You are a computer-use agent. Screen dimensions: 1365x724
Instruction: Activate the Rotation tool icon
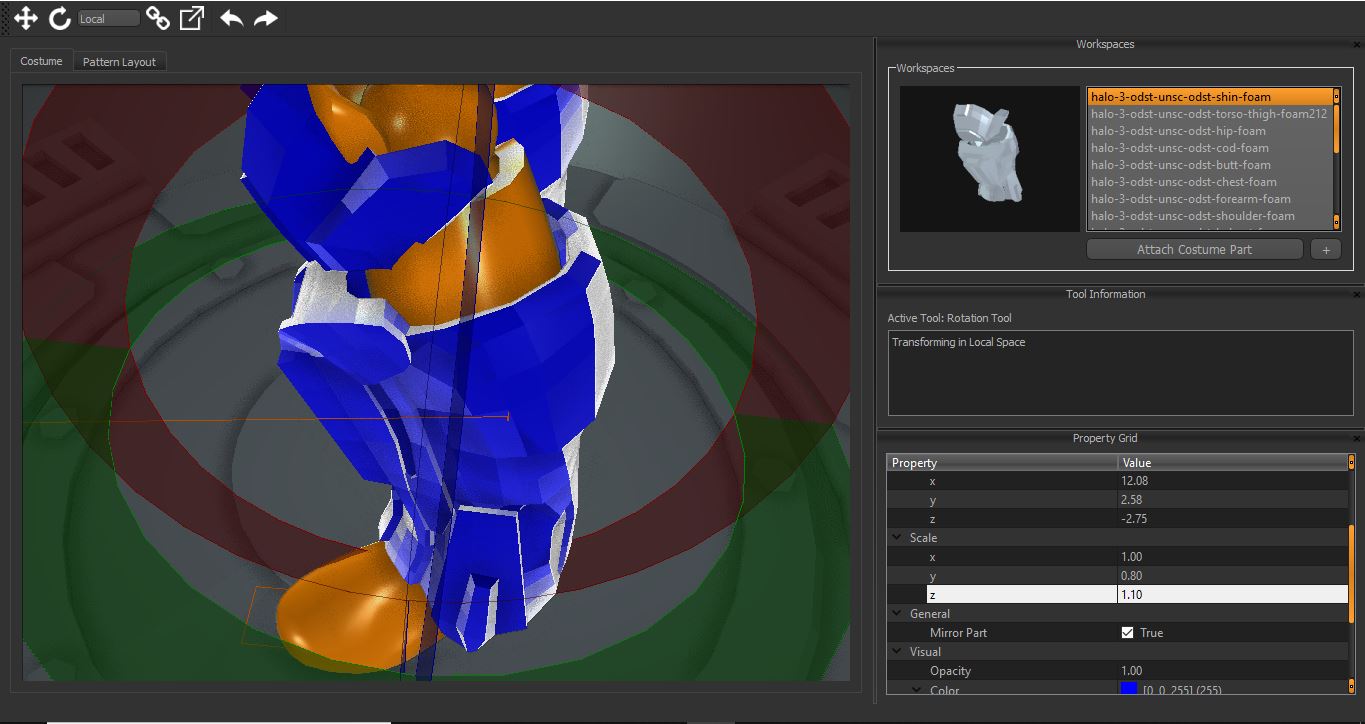60,18
